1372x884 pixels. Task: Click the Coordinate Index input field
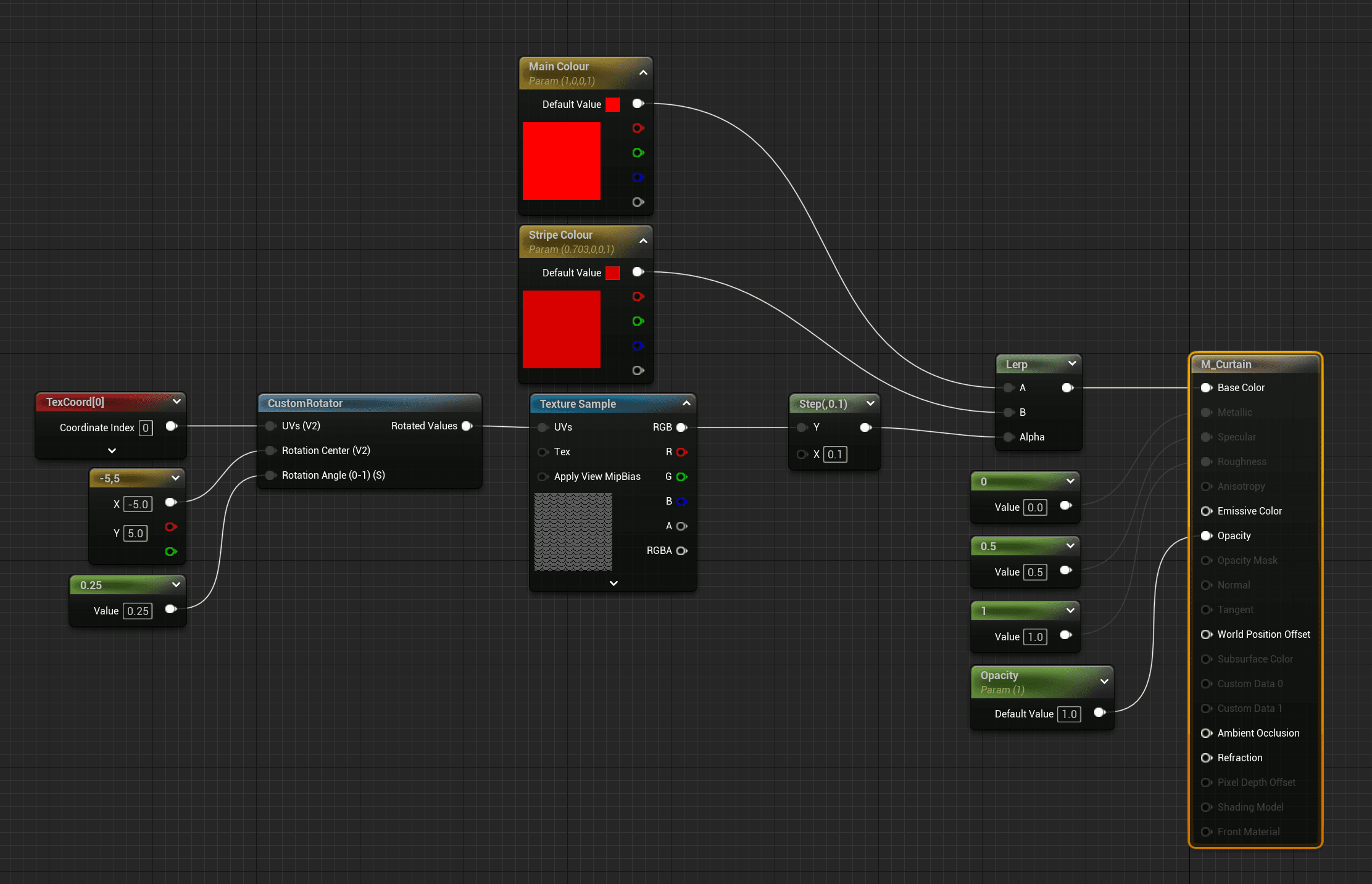[146, 428]
